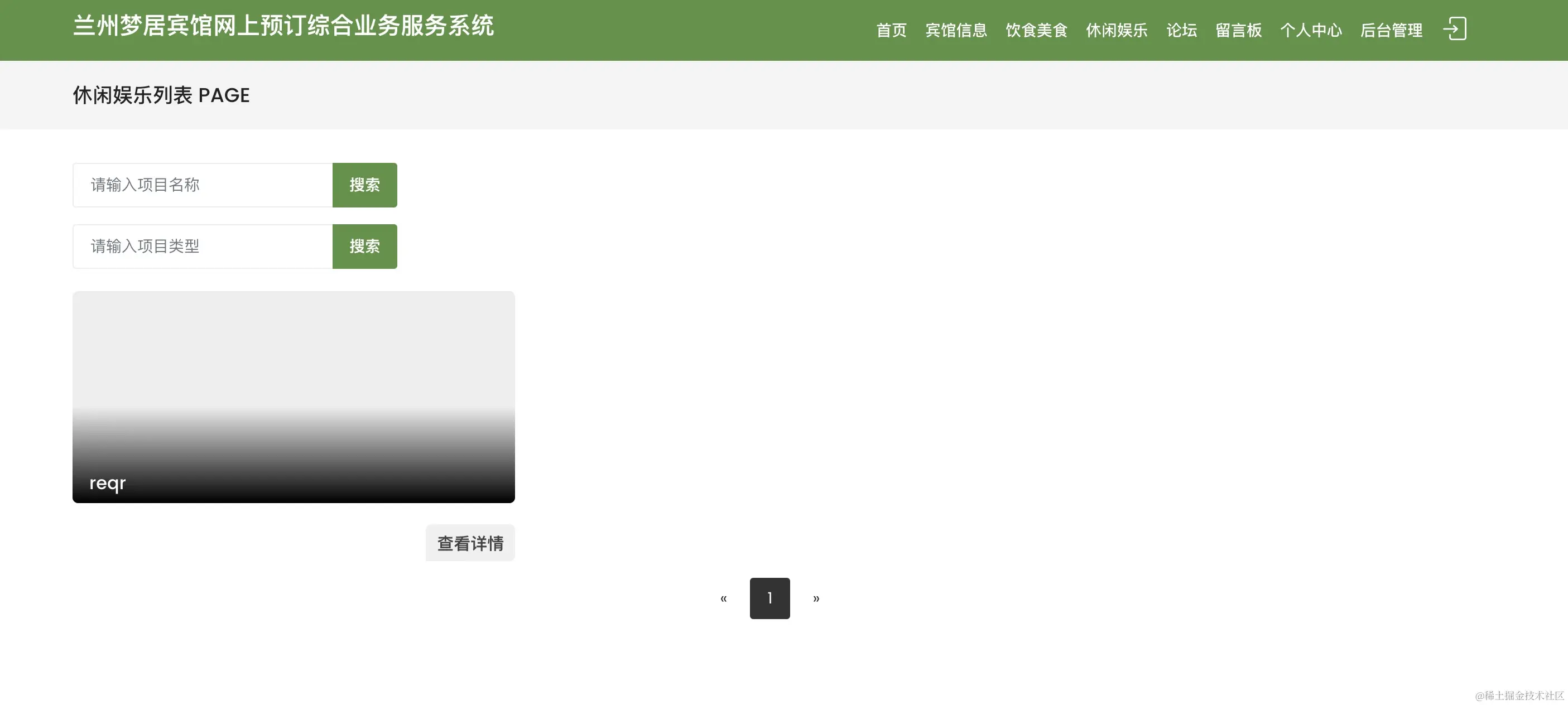Open the 论坛 page
This screenshot has width=1568, height=705.
click(1180, 30)
